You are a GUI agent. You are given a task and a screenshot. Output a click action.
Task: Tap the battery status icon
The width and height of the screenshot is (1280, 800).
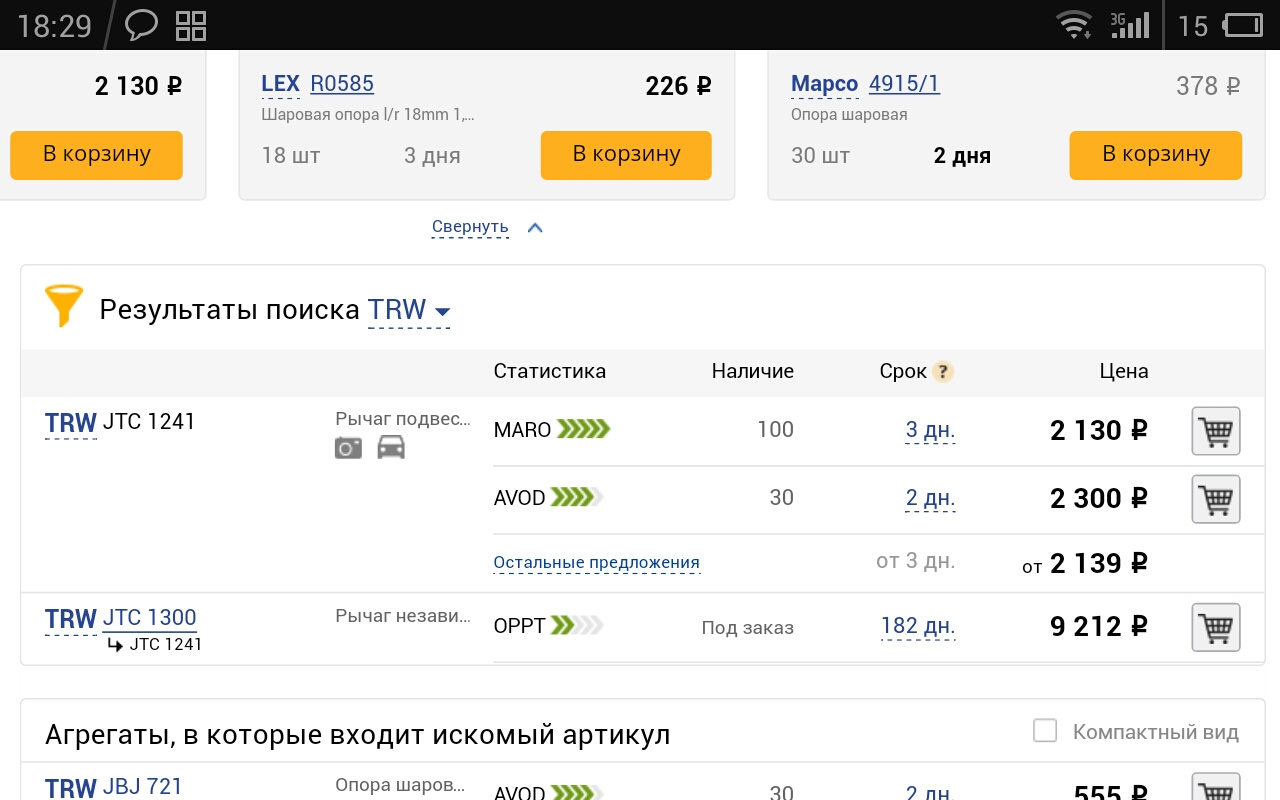(1243, 25)
